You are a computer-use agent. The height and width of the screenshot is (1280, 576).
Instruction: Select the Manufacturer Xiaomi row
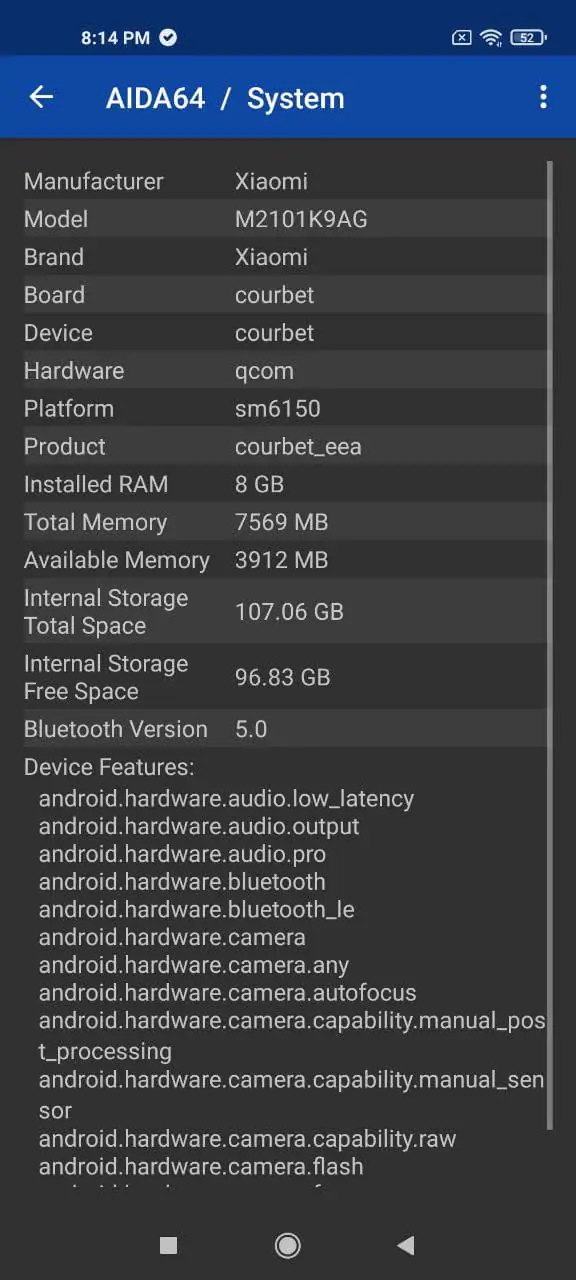pyautogui.click(x=284, y=181)
